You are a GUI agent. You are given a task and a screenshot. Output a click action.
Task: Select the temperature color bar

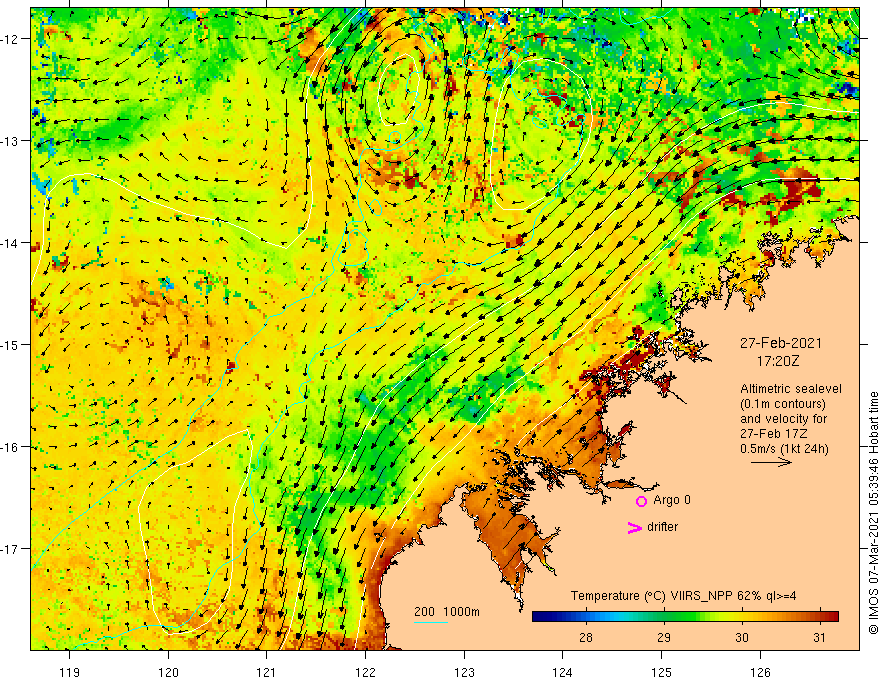tap(685, 617)
